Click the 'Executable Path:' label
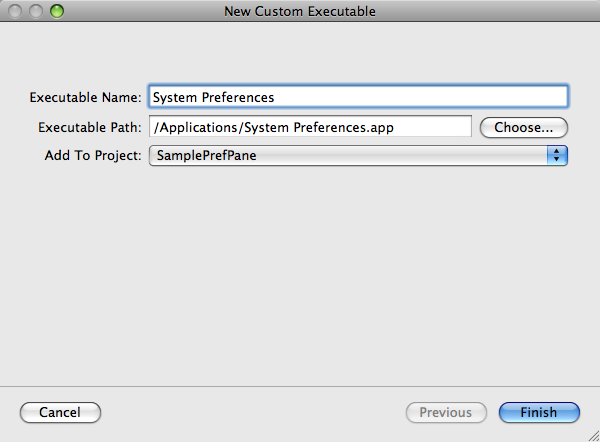The width and height of the screenshot is (600, 442). click(89, 127)
